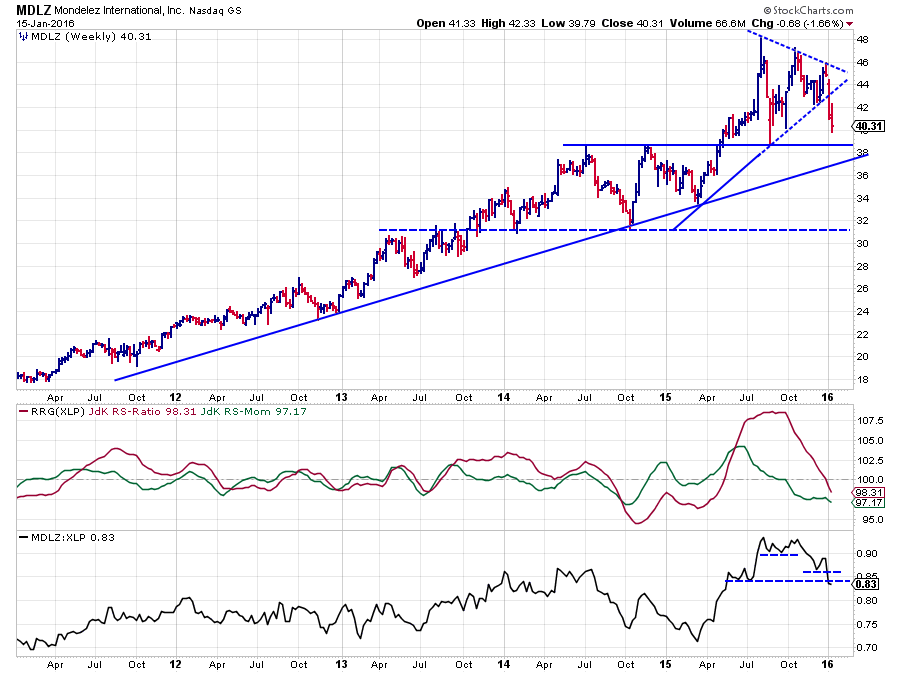Click the MDLZ ticker symbol title
Image resolution: width=900 pixels, height=673 pixels.
click(33, 10)
